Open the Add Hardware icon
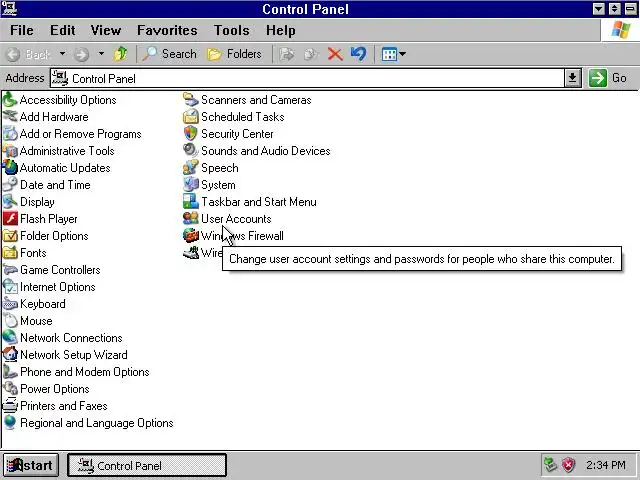 click(x=10, y=117)
